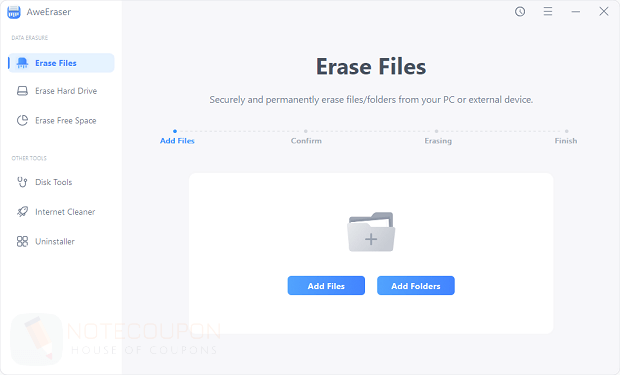Click the Internet Cleaner rocket icon
The width and height of the screenshot is (620, 375).
tap(23, 212)
